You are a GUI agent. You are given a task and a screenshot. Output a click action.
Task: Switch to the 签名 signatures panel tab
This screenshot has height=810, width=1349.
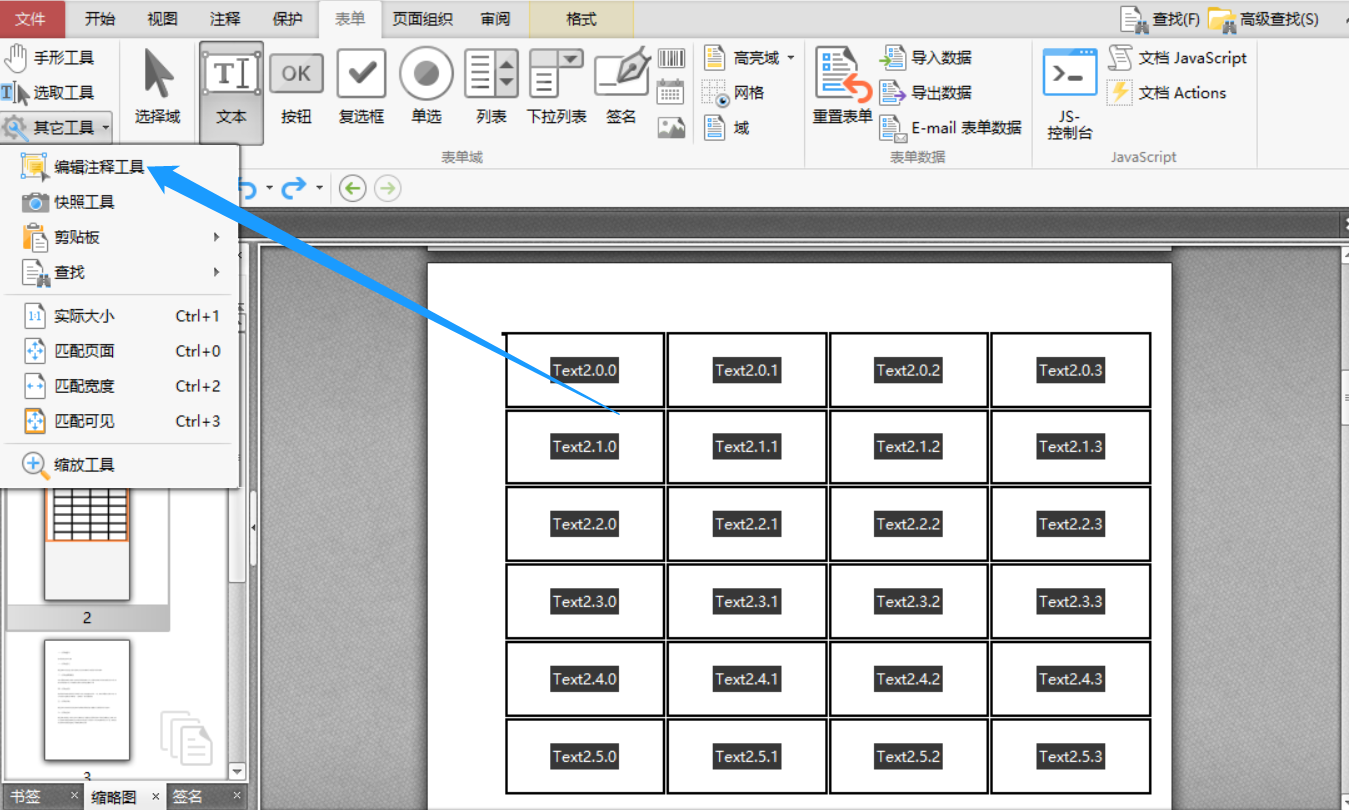click(x=187, y=797)
